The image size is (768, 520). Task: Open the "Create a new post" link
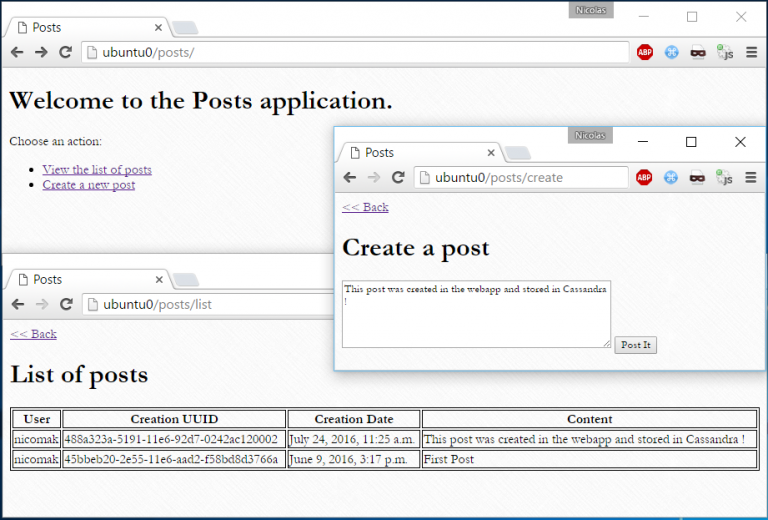pos(88,185)
